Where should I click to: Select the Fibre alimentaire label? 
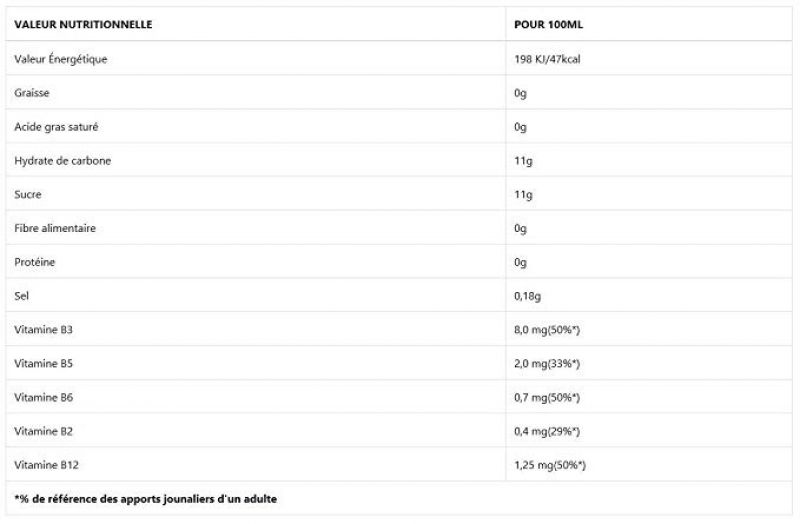(55, 228)
